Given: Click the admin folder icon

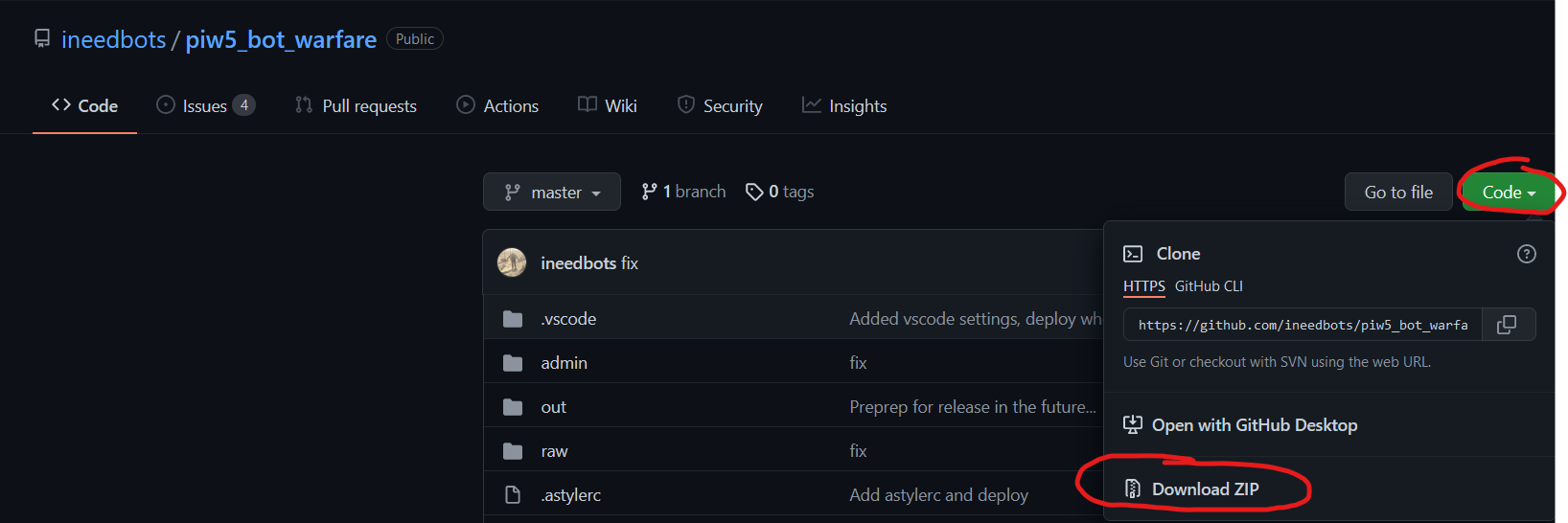Looking at the screenshot, I should click(513, 363).
